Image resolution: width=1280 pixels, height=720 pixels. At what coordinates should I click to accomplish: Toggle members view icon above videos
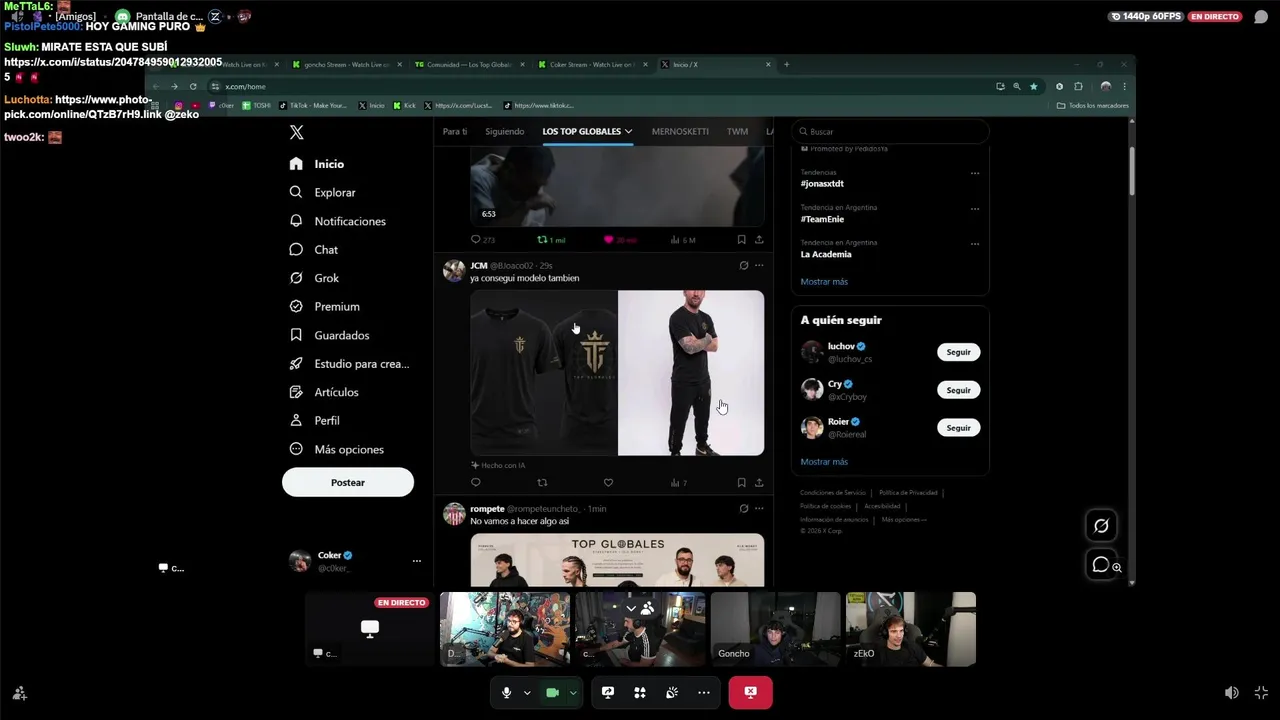point(648,608)
